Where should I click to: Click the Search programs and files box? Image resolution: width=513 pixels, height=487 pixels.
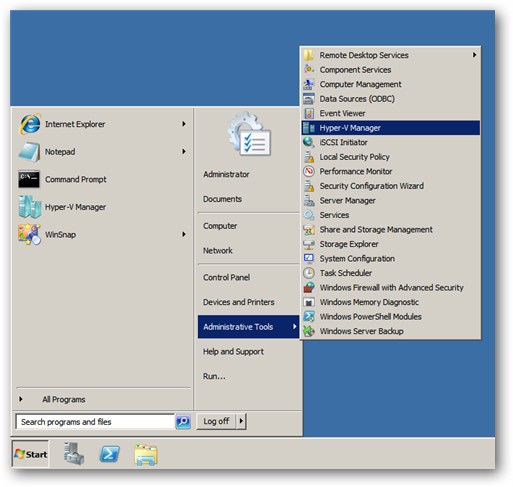(95, 422)
